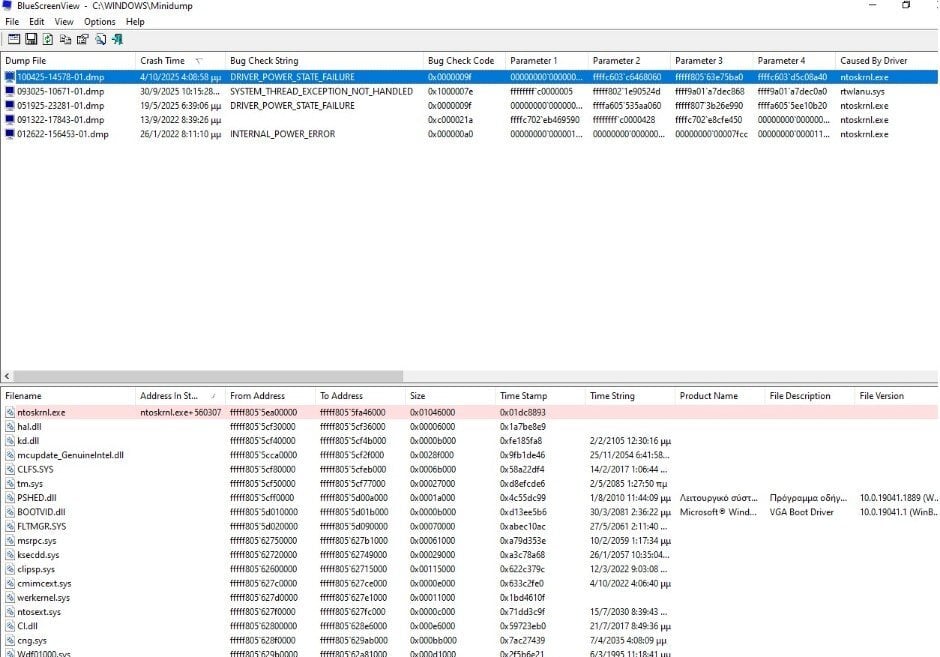The width and height of the screenshot is (940, 657).
Task: Select the ntoskrnl.exe driver file icon
Action: 10,412
